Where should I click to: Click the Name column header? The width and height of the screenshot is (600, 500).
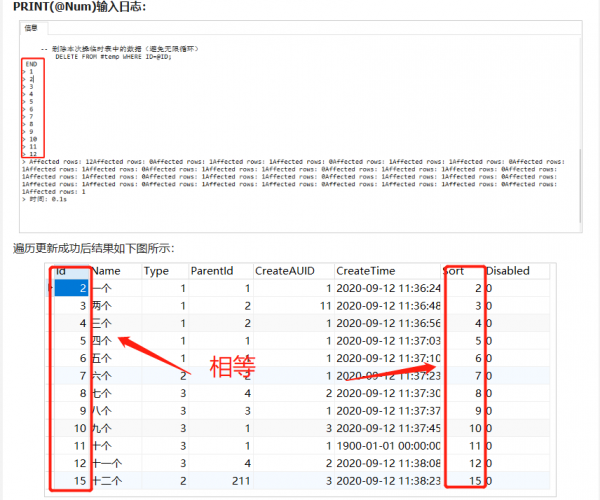click(116, 271)
